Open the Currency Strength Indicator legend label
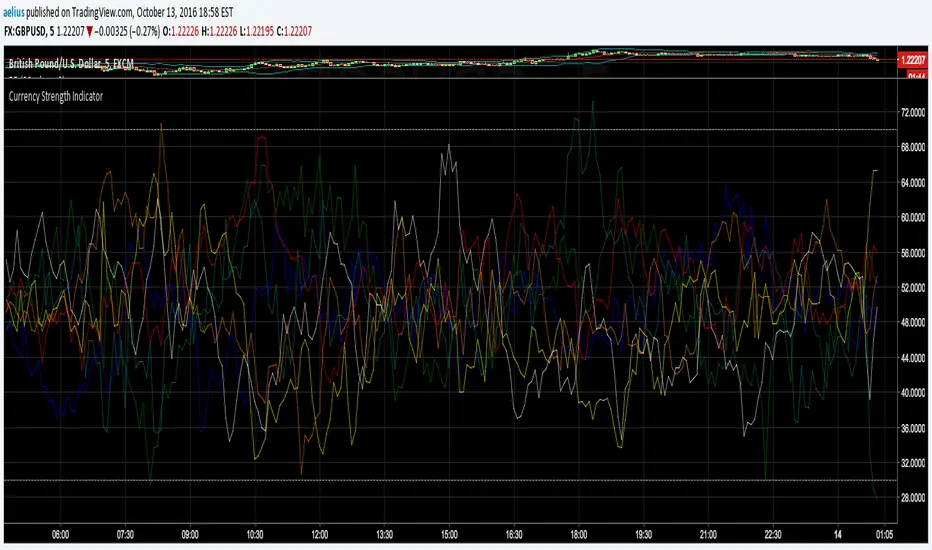The image size is (932, 550). coord(55,97)
